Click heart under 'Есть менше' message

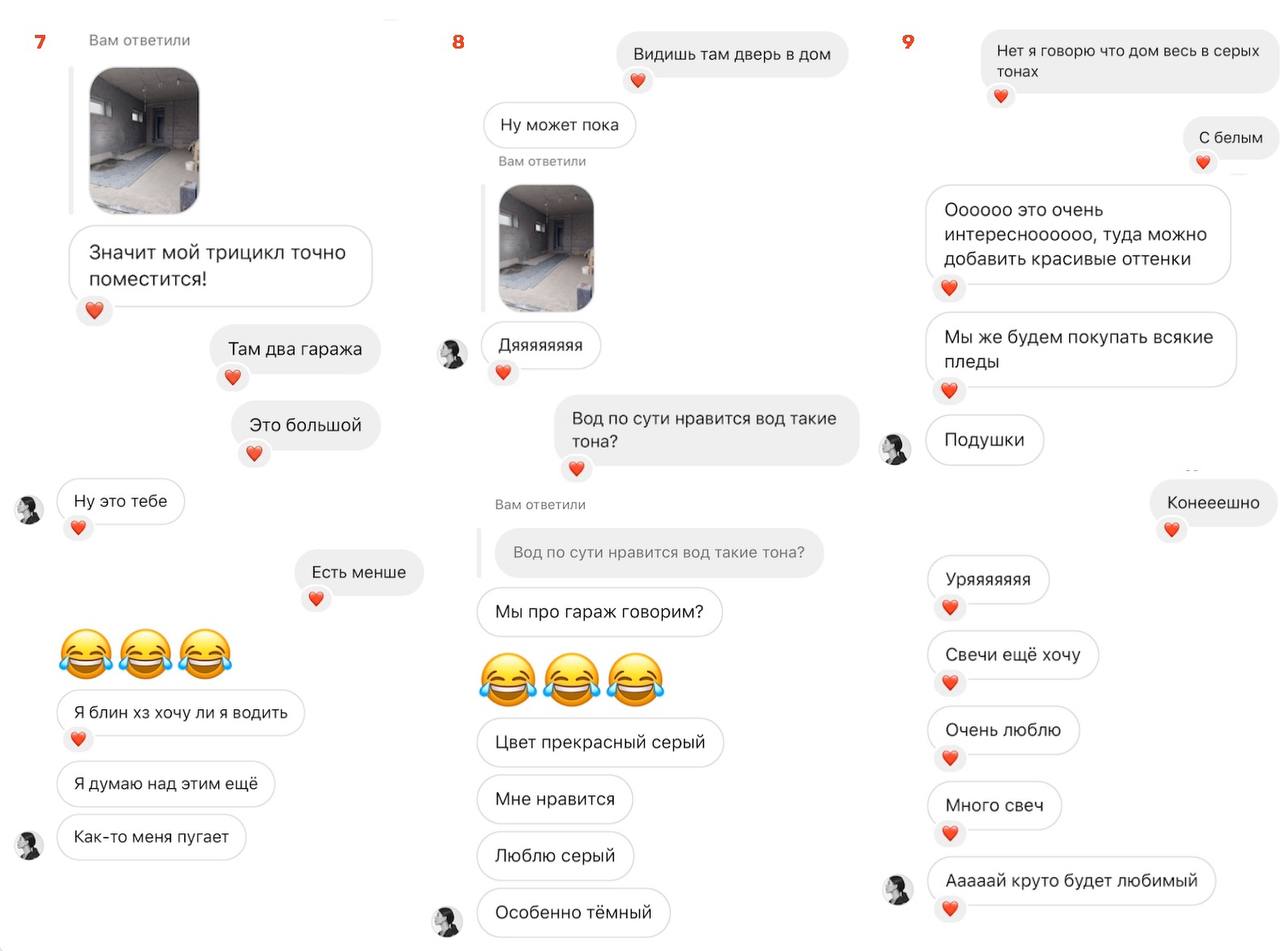click(x=316, y=598)
